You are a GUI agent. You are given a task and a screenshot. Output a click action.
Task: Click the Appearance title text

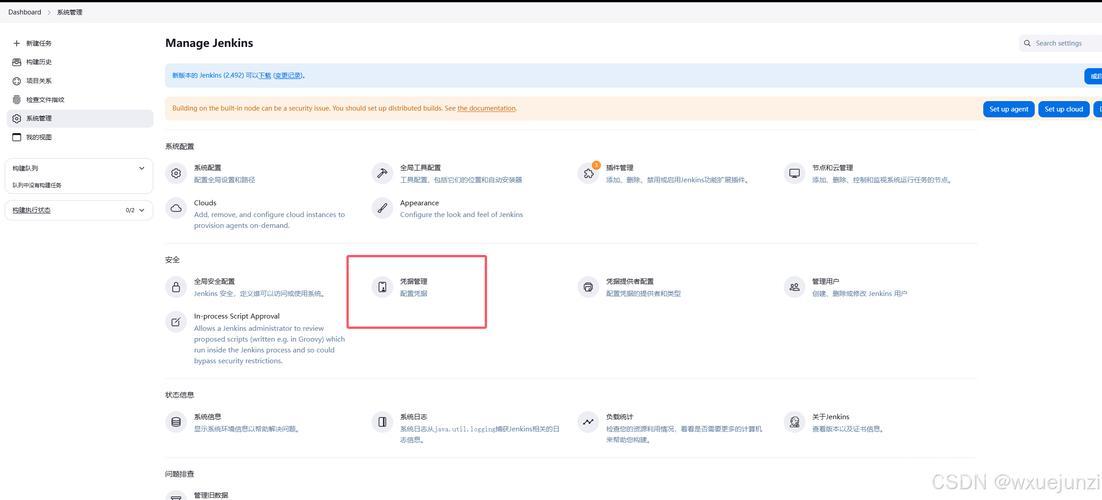pyautogui.click(x=420, y=203)
